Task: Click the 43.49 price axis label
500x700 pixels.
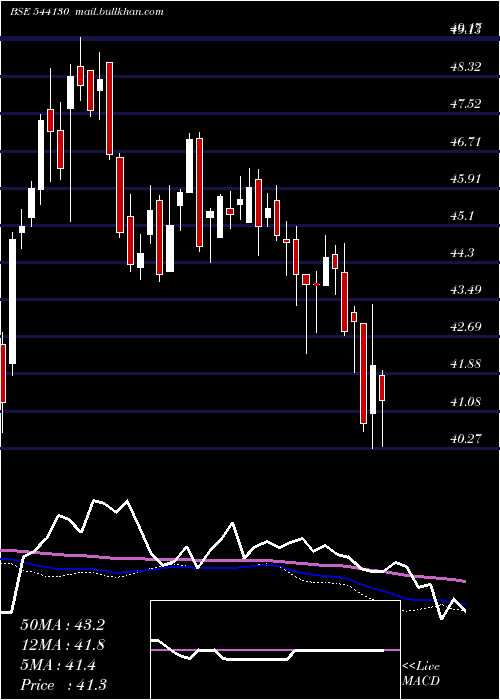Action: point(466,290)
